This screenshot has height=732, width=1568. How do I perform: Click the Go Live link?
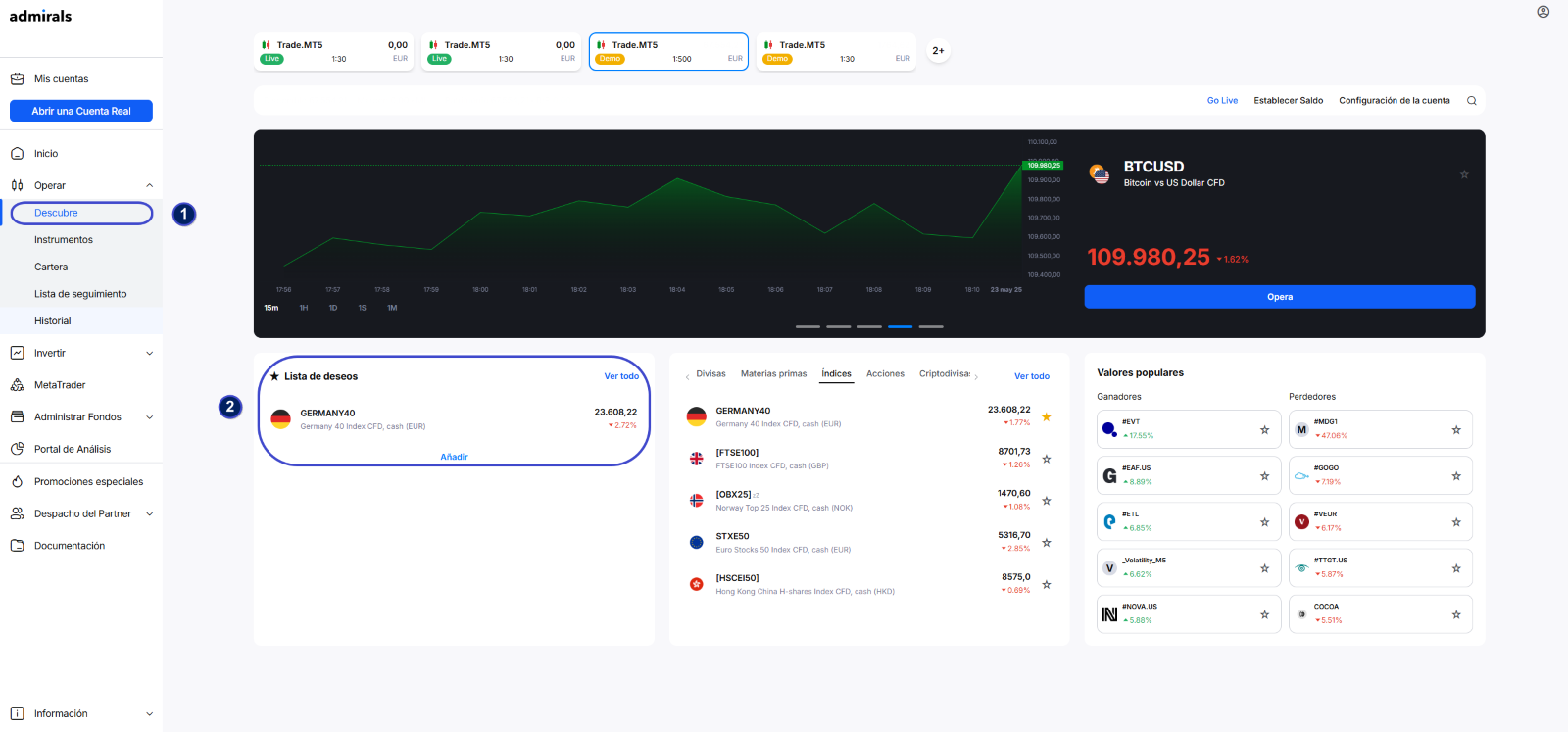(x=1222, y=101)
